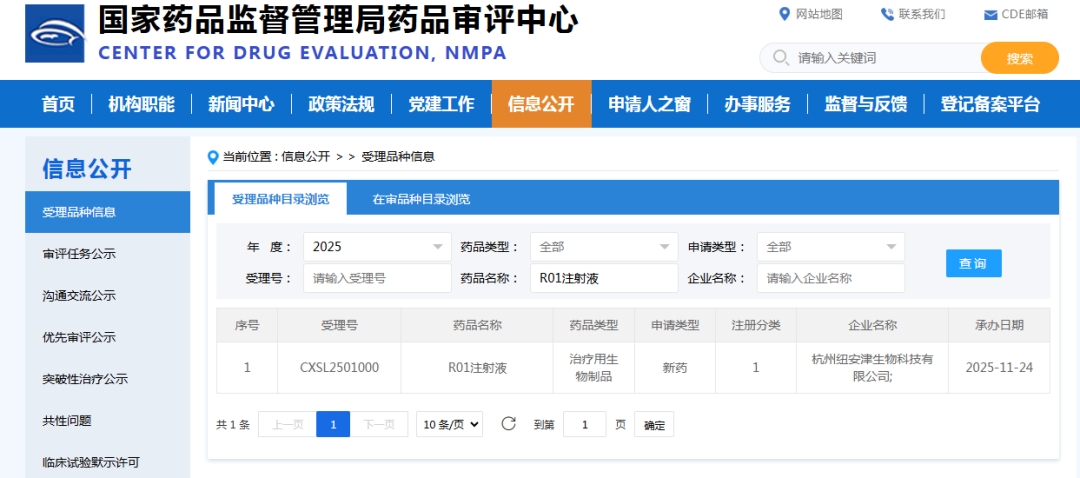Click the 联系我们 phone icon
1080x478 pixels.
(x=887, y=14)
